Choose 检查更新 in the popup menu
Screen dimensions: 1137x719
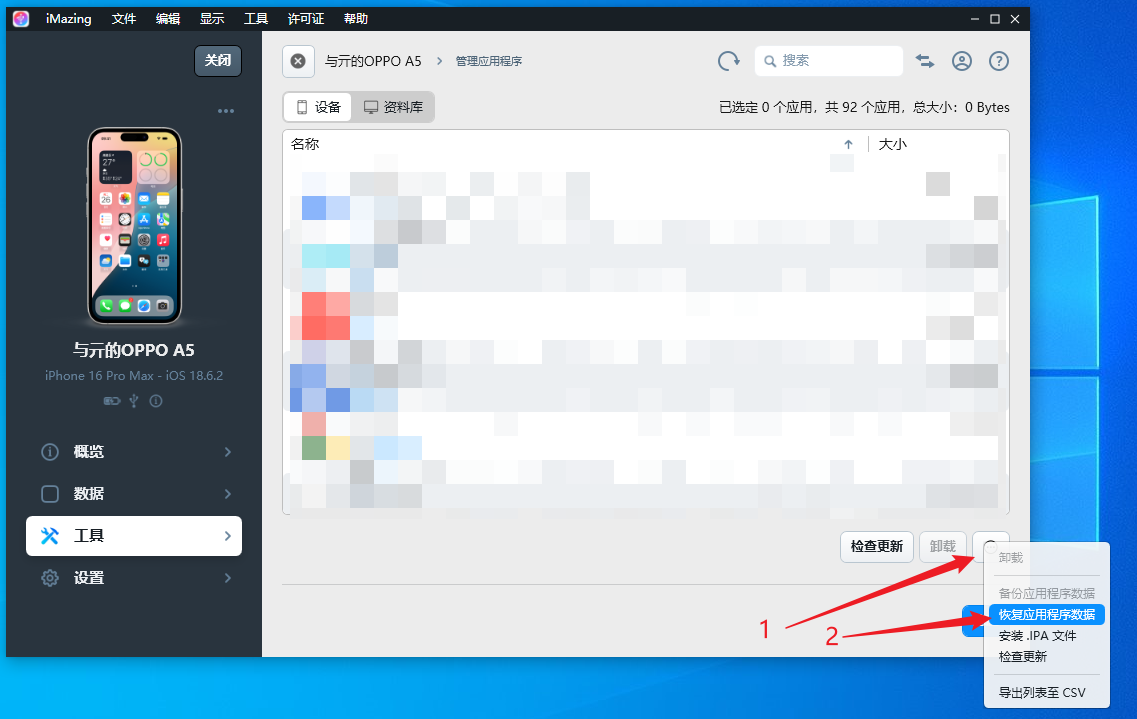(x=1022, y=657)
